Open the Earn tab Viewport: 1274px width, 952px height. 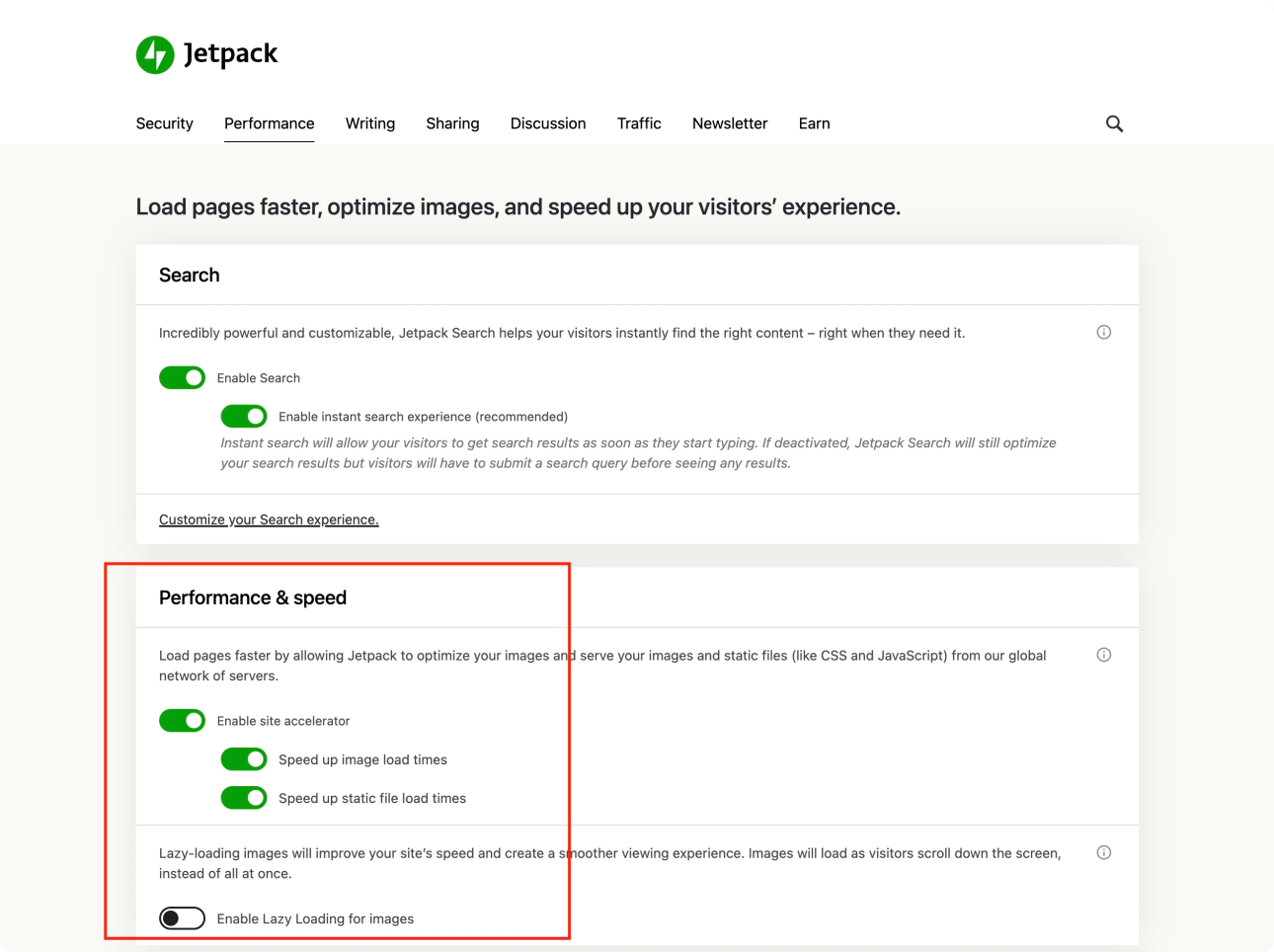tap(814, 123)
